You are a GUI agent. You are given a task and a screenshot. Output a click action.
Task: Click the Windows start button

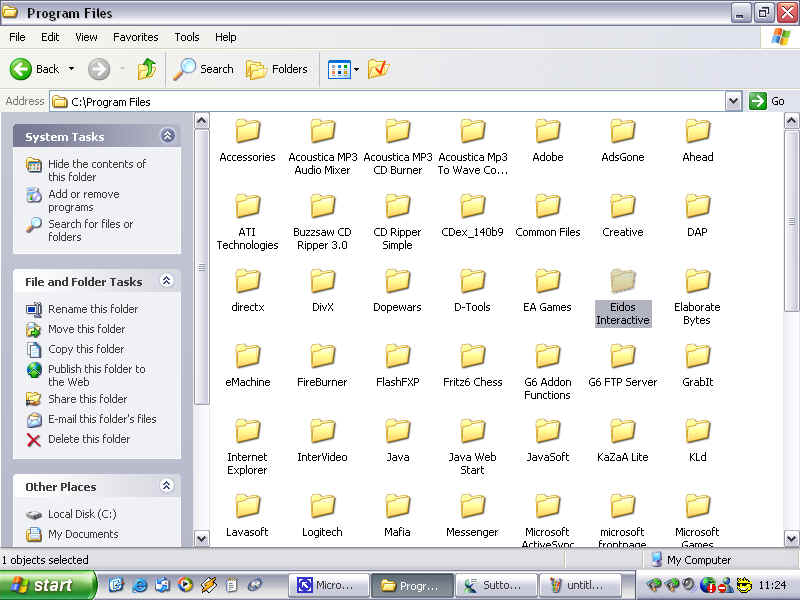(47, 585)
